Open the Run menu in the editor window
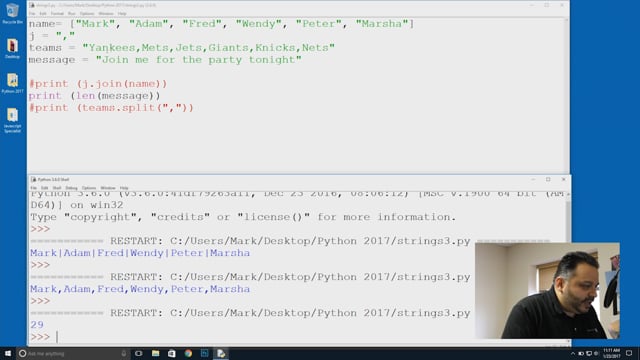 click(x=71, y=14)
